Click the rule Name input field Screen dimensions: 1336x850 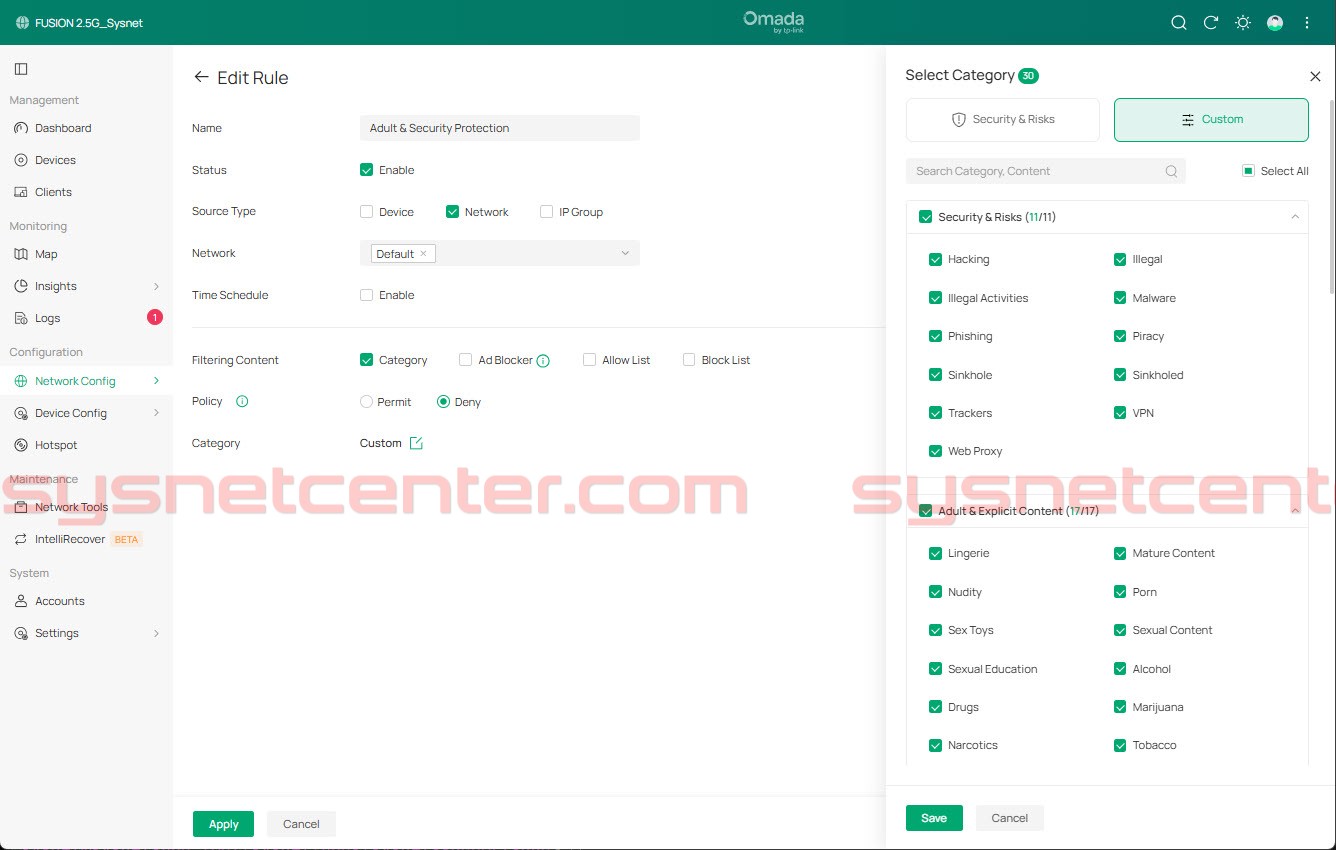(499, 128)
